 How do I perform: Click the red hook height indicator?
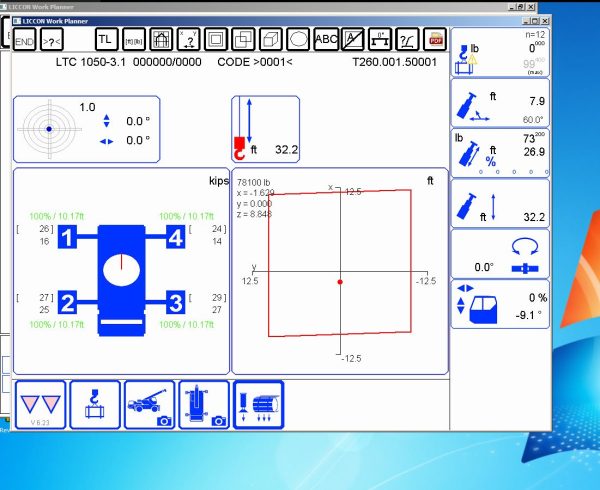(x=239, y=148)
